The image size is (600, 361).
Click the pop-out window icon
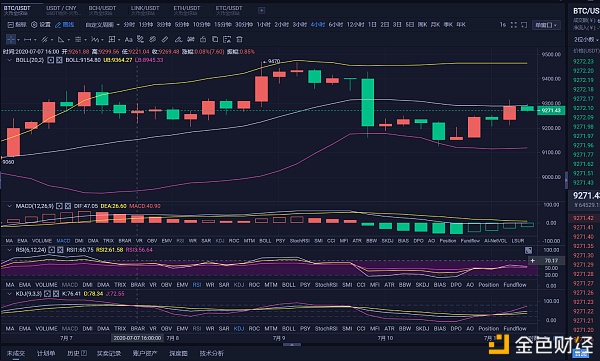coord(524,25)
